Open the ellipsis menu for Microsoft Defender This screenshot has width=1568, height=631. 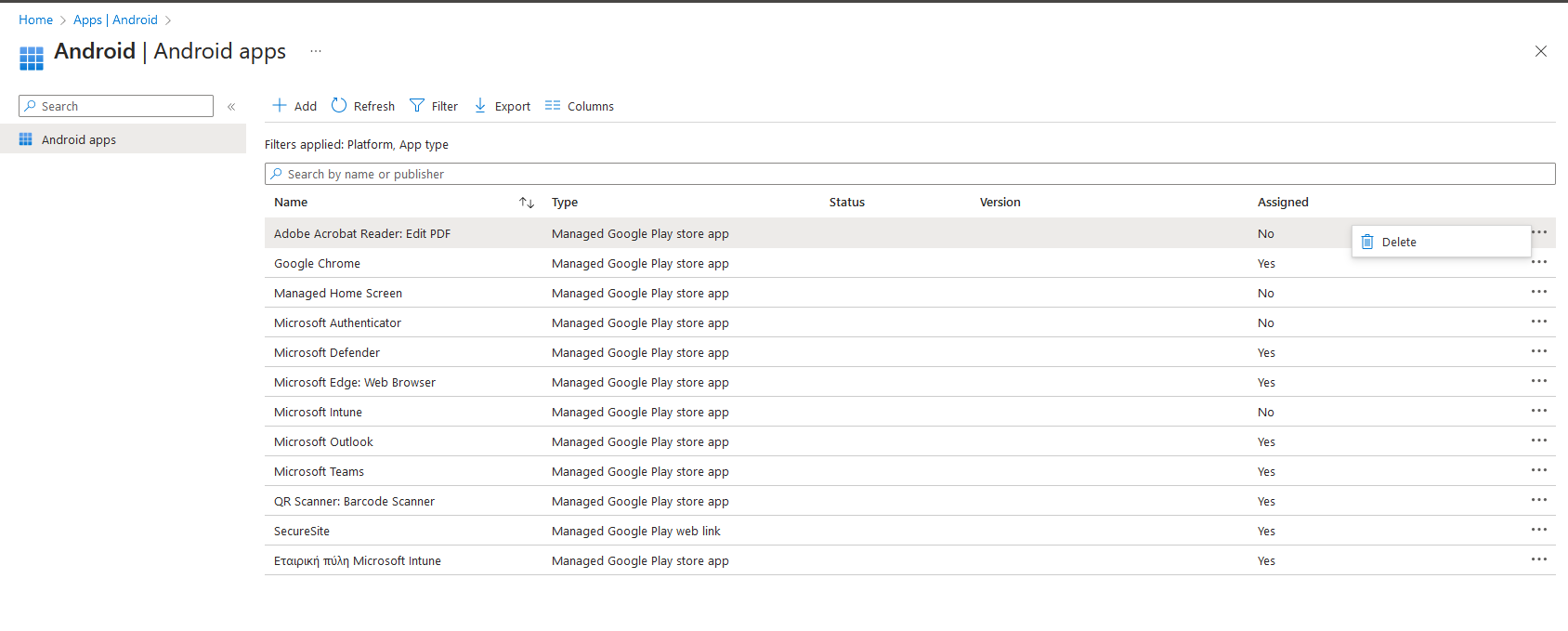coord(1539,351)
